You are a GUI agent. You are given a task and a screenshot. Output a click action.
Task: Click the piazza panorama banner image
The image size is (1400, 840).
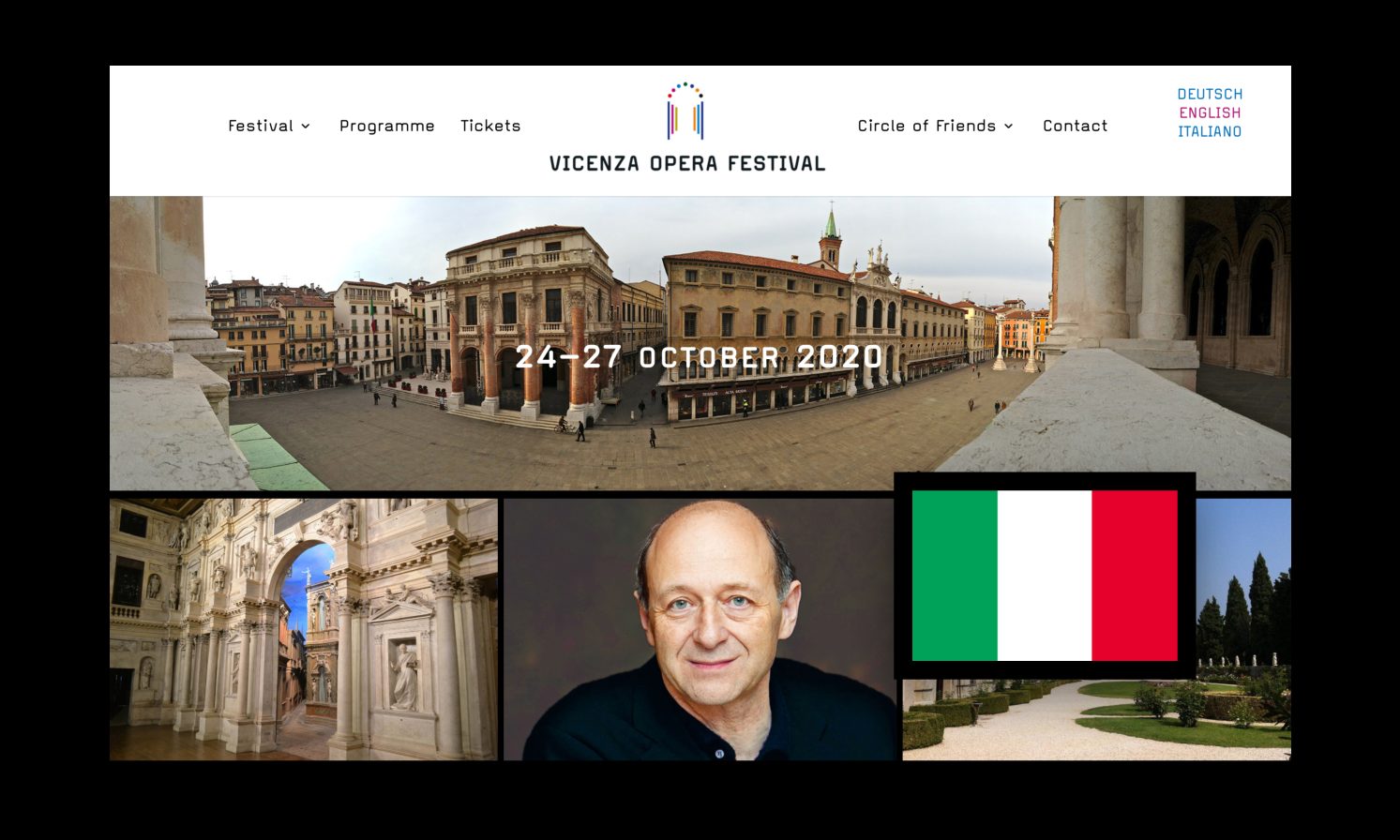tap(700, 343)
